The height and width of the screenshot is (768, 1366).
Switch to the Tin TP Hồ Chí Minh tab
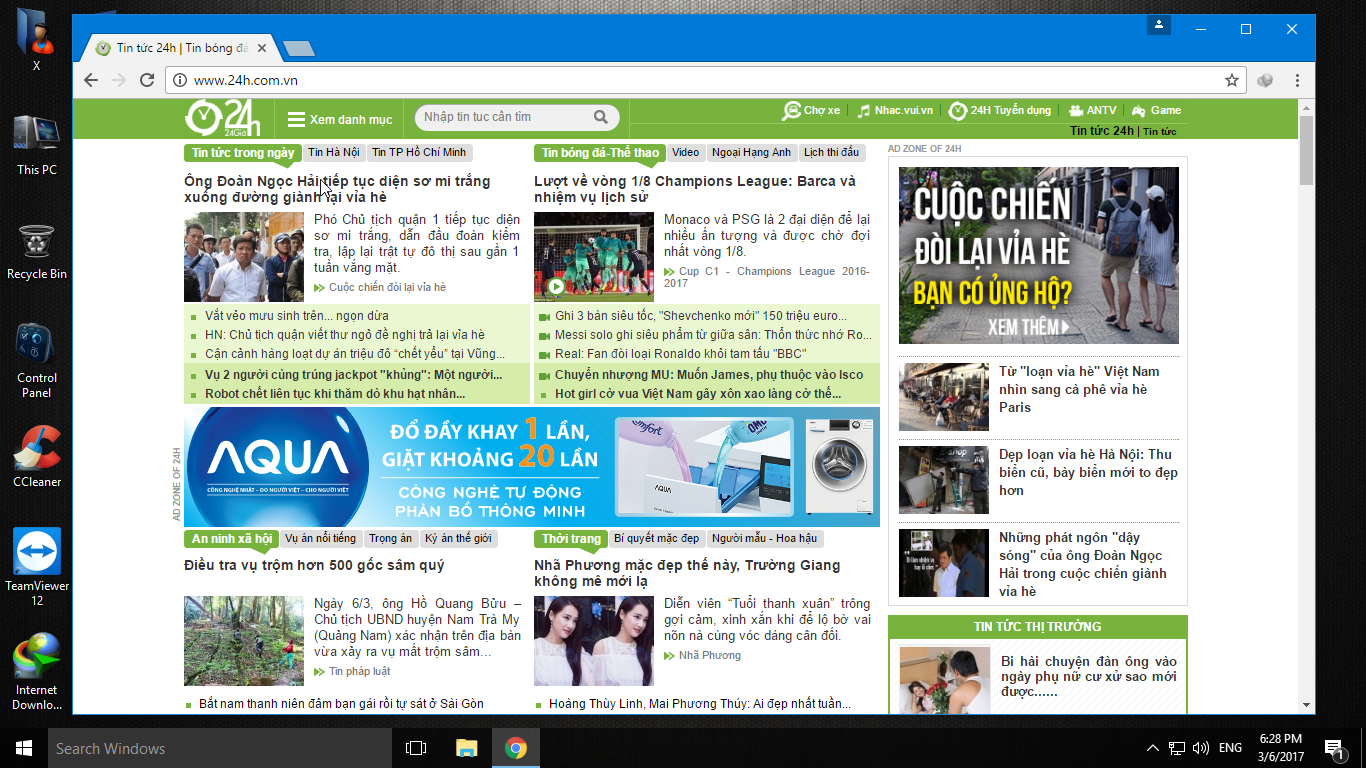click(x=419, y=153)
